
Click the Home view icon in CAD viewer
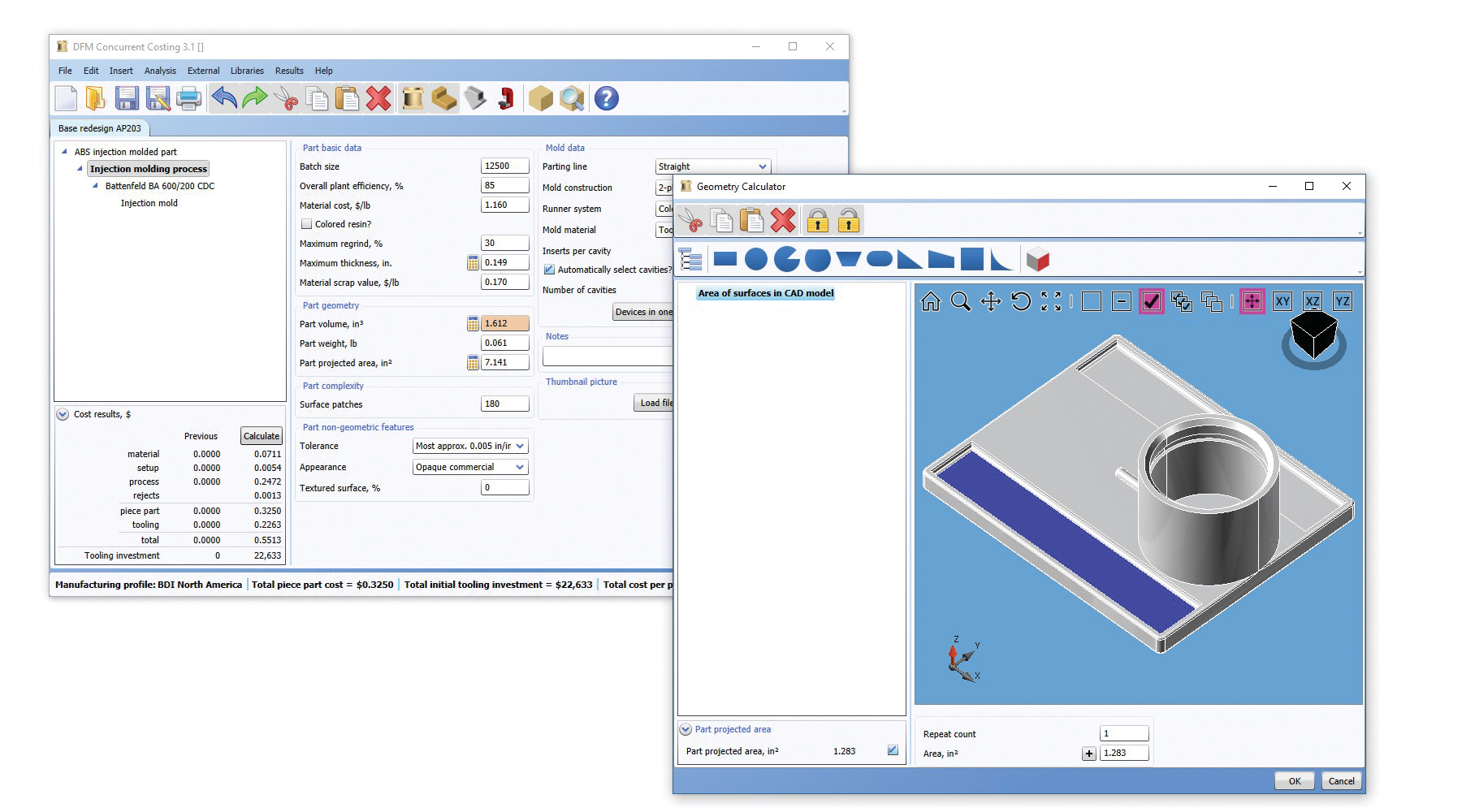pyautogui.click(x=930, y=302)
